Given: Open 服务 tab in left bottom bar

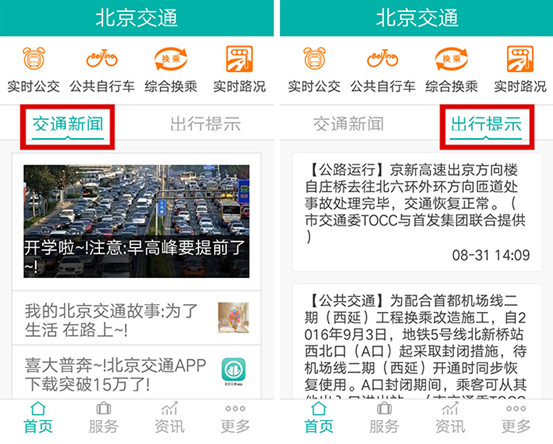Looking at the screenshot, I should (x=103, y=418).
